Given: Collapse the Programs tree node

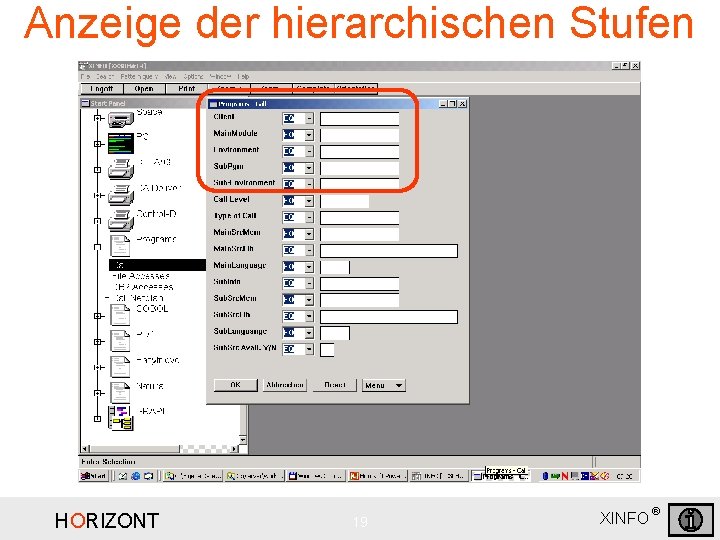Looking at the screenshot, I should (x=97, y=247).
